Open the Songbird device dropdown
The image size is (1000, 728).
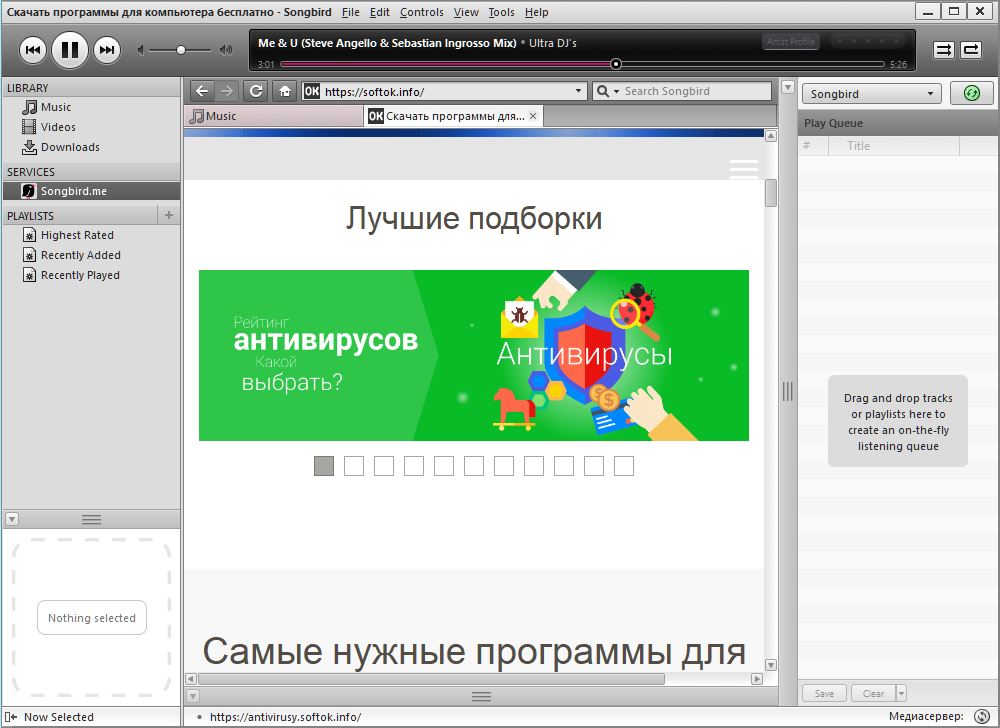872,94
